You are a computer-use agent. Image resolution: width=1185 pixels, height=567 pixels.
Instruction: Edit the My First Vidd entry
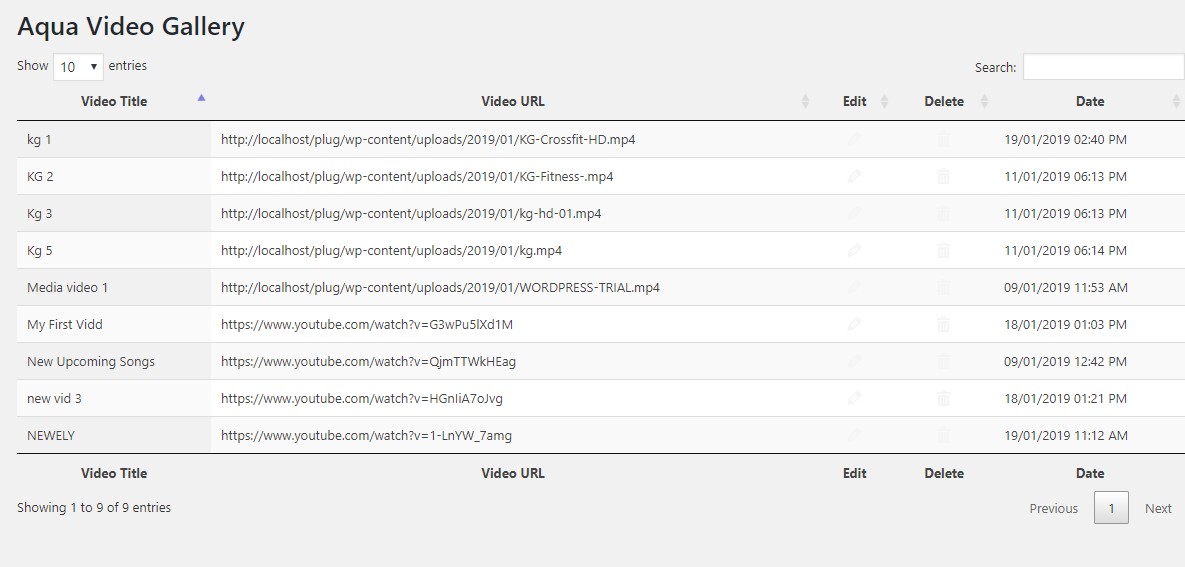coord(854,325)
